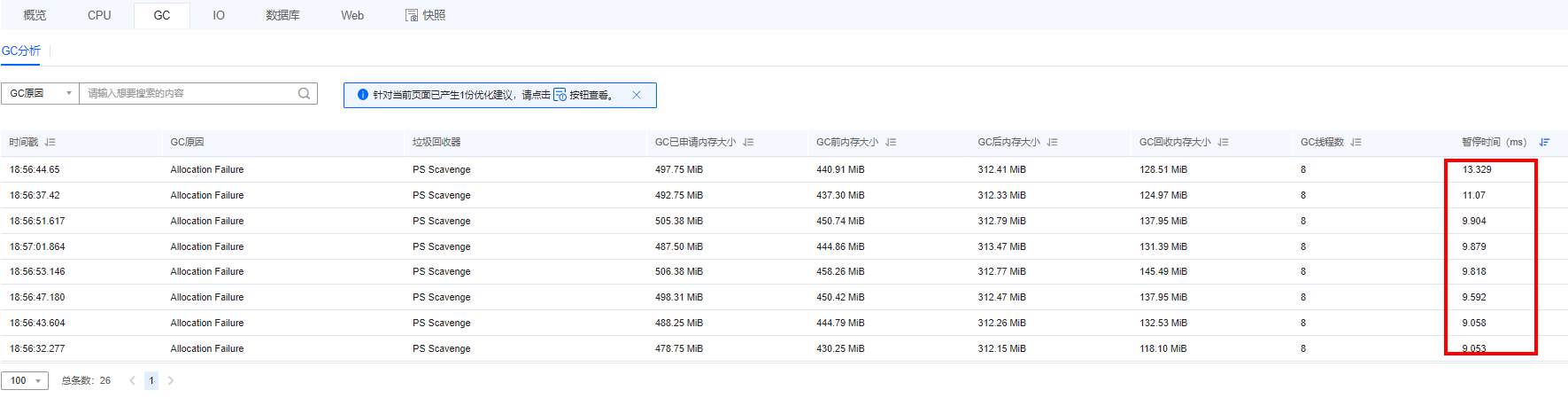Viewport: 1568px width, 406px height.
Task: Switch to the IO tab
Action: [x=219, y=15]
